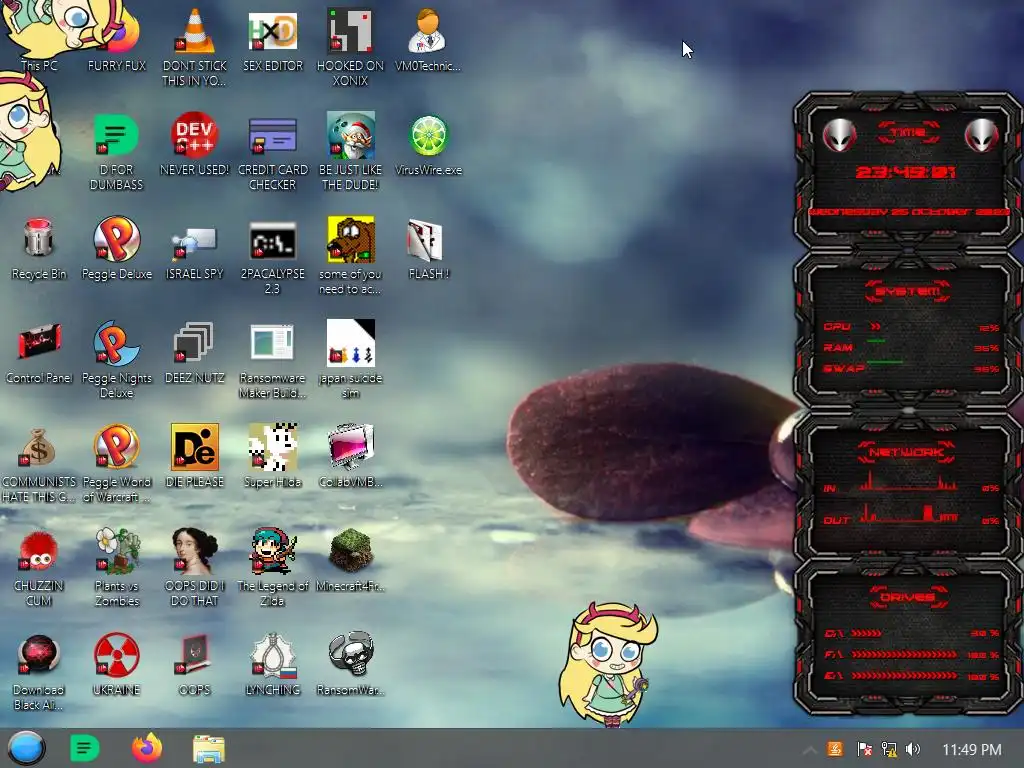
Task: Open the VLC cone shortcut icon
Action: click(x=195, y=31)
